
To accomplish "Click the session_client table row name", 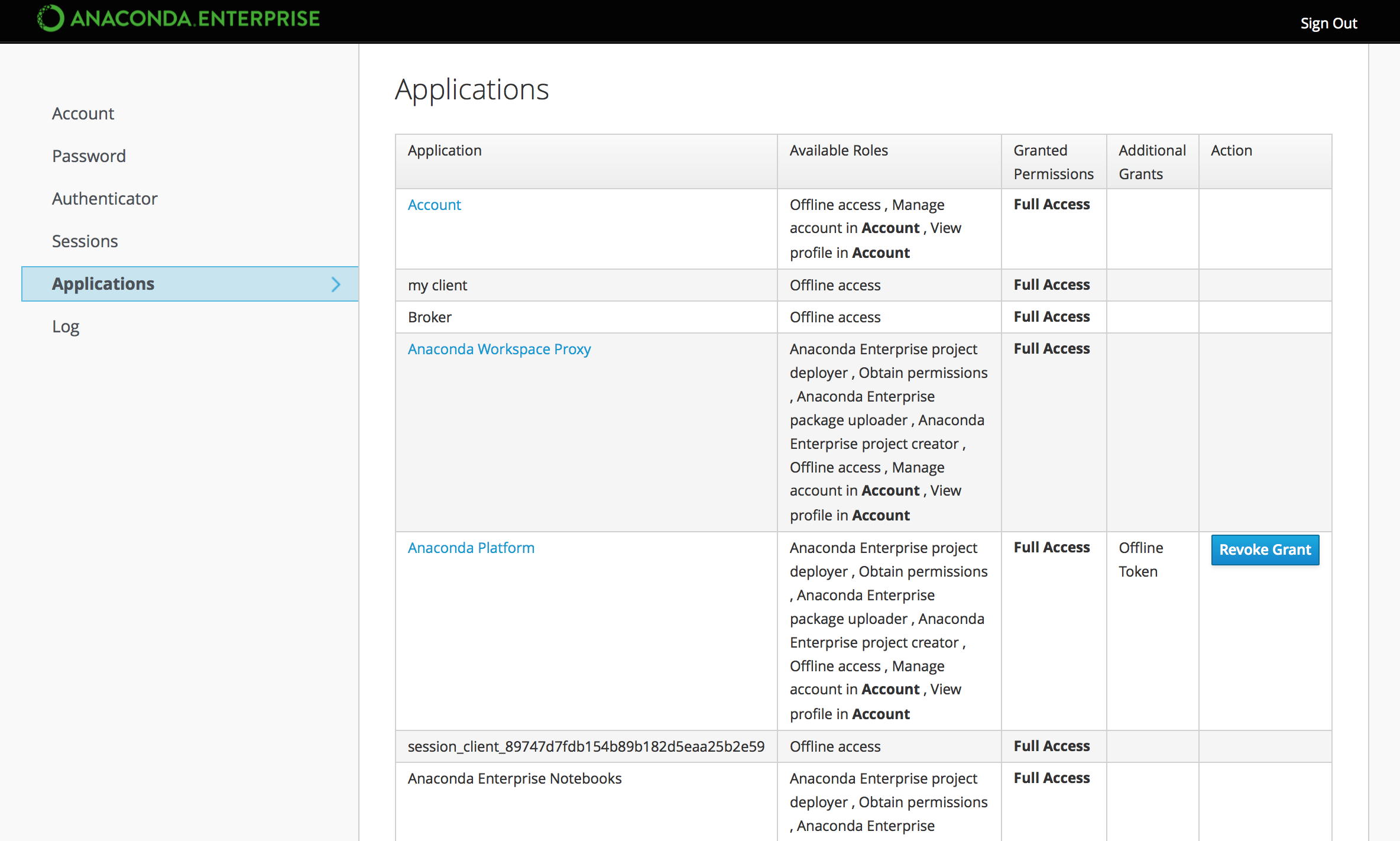I will point(585,746).
